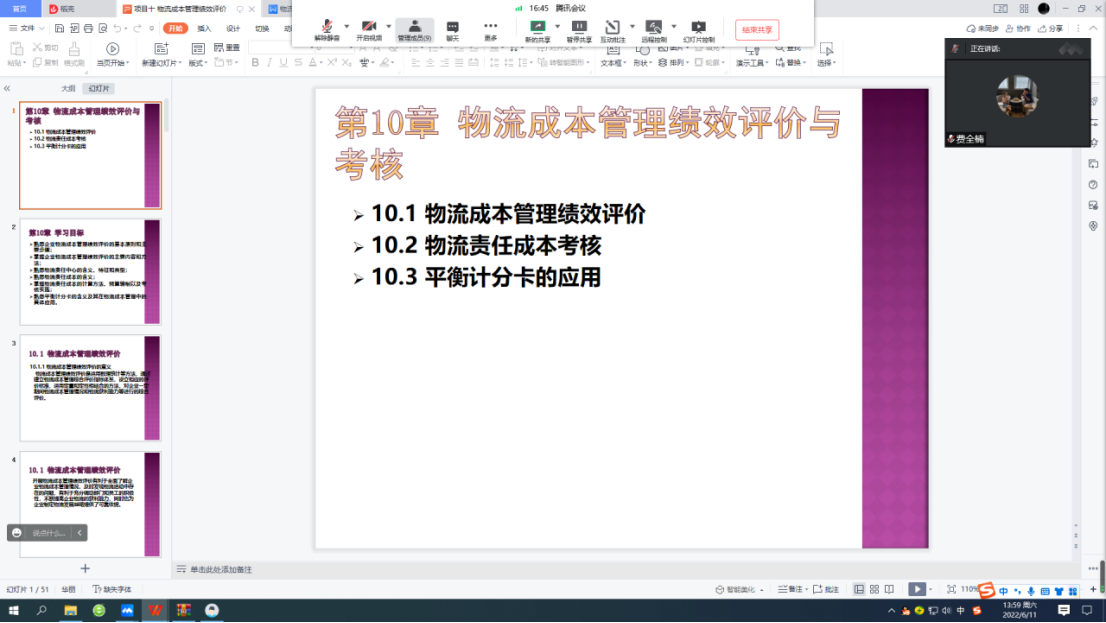Expand microphone options dropdown arrow
1106x623 pixels.
click(x=347, y=27)
